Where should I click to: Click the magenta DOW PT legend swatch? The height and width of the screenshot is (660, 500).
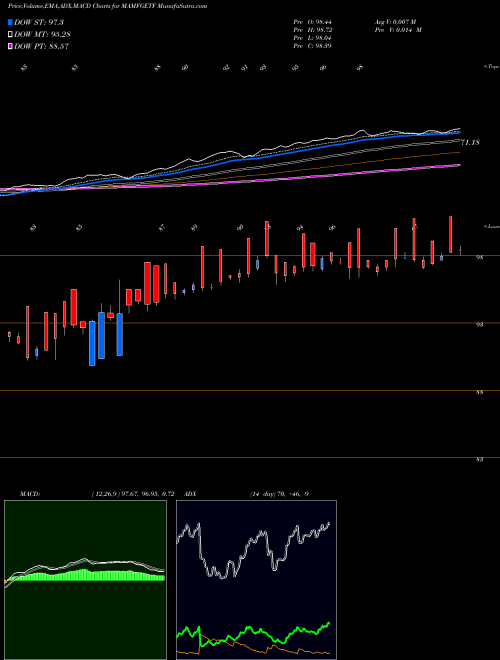point(10,46)
